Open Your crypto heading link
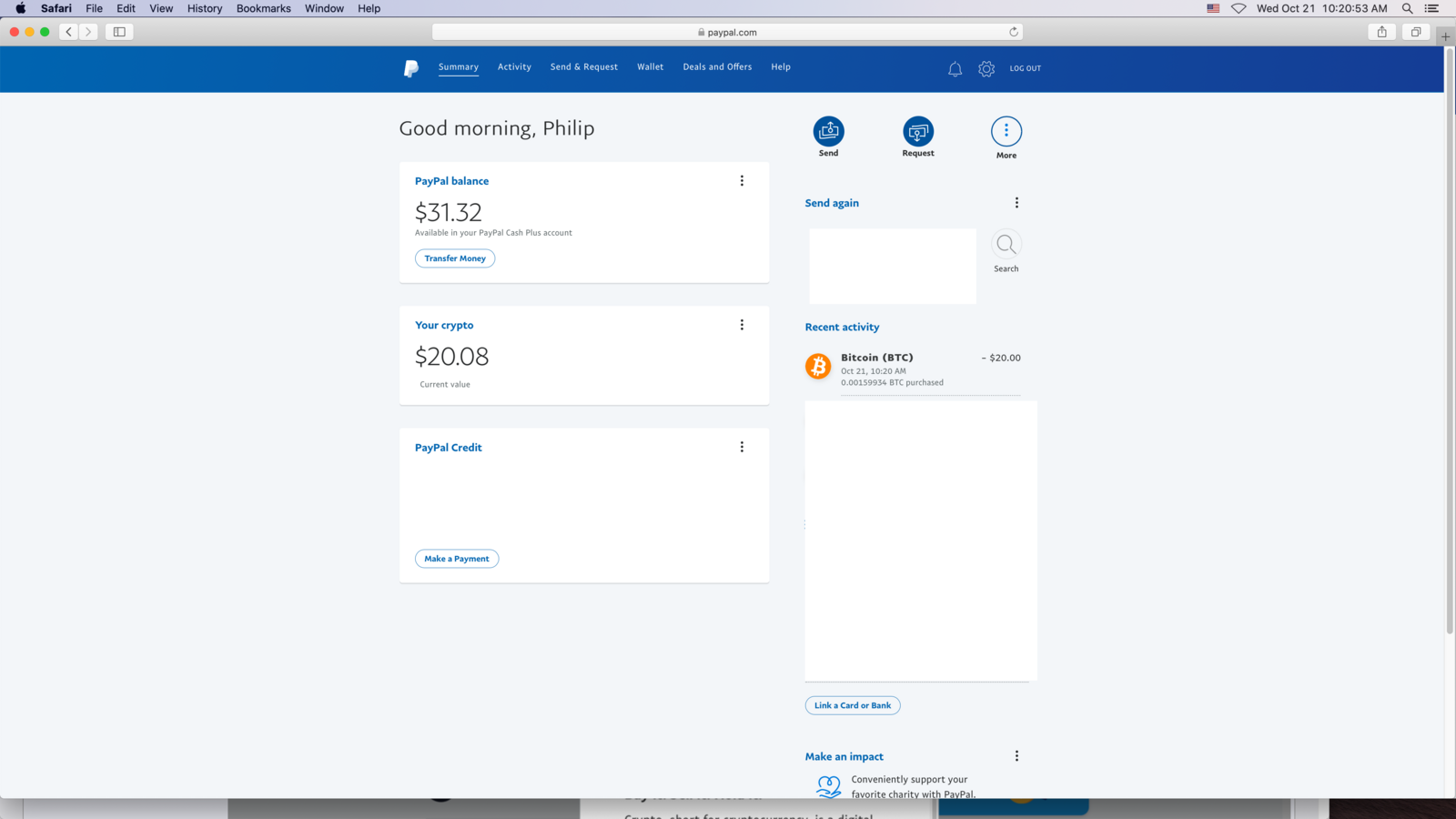The image size is (1456, 819). 444,325
